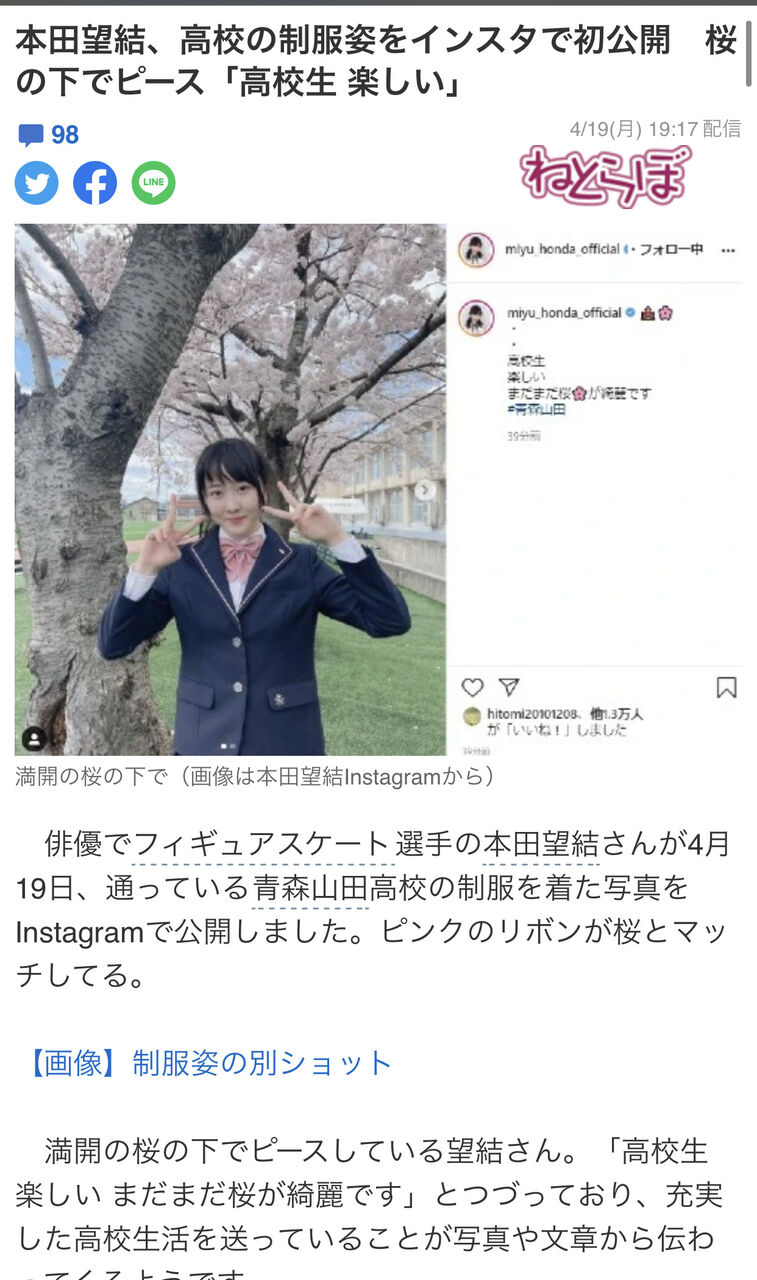The image size is (757, 1280).
Task: Tap the フォロー中 following toggle text
Action: [670, 249]
